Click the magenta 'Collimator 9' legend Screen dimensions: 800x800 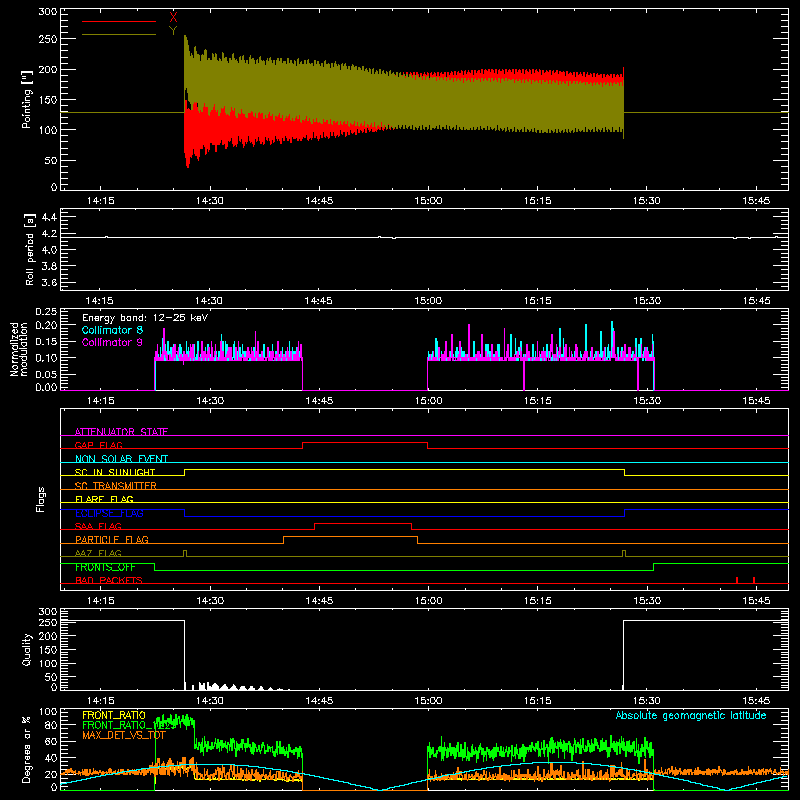pyautogui.click(x=112, y=342)
